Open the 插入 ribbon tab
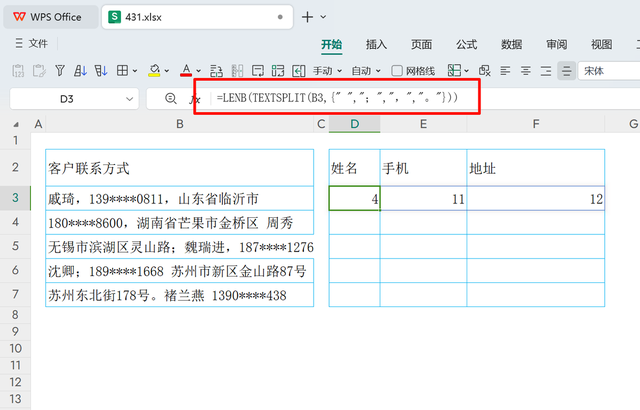640x410 pixels. 376,44
